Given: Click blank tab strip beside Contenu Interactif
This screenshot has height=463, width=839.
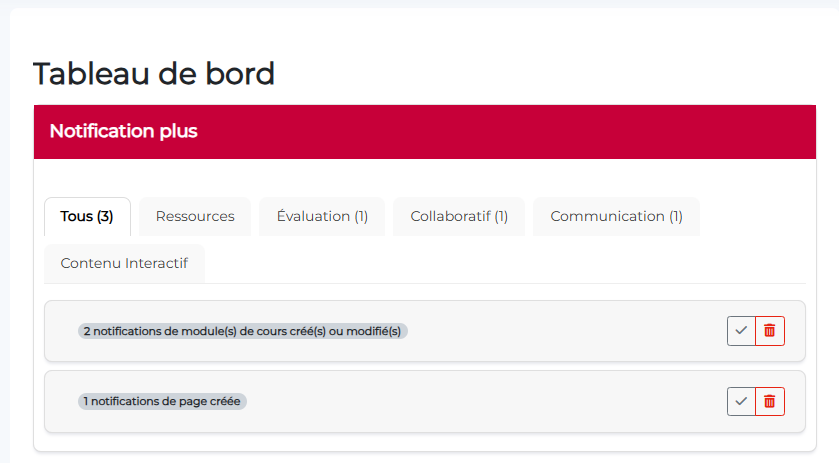Looking at the screenshot, I should [x=500, y=263].
